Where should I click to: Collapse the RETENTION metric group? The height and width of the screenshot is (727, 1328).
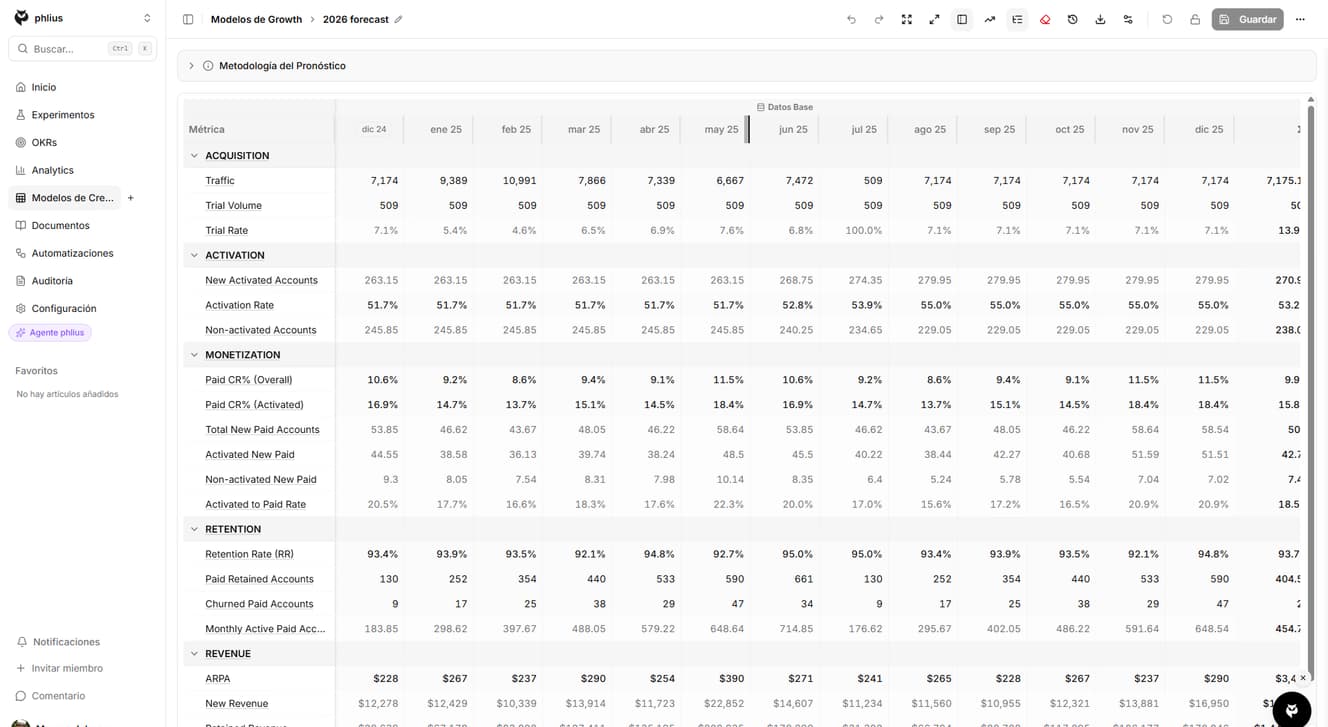tap(194, 529)
